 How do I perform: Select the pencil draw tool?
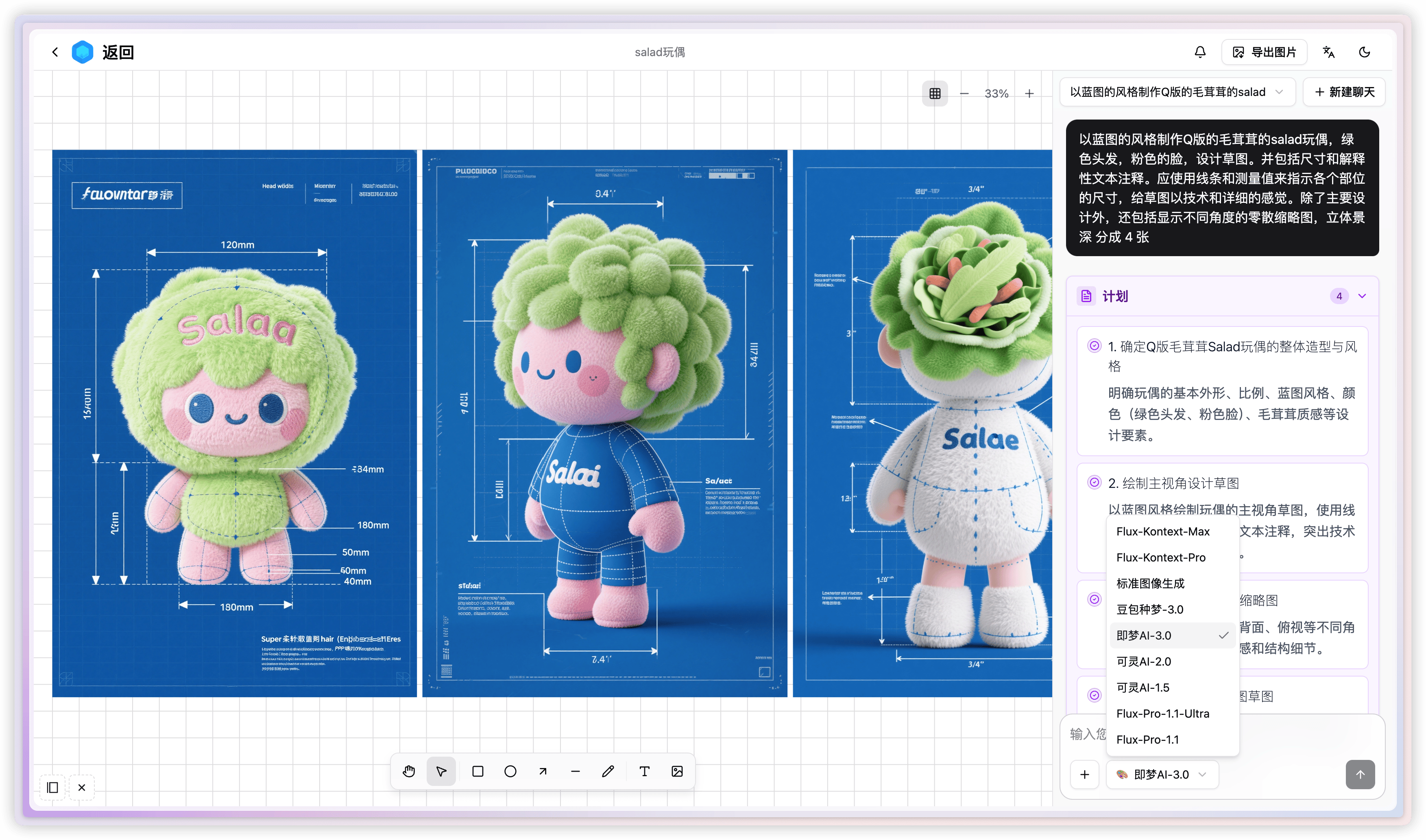point(608,772)
